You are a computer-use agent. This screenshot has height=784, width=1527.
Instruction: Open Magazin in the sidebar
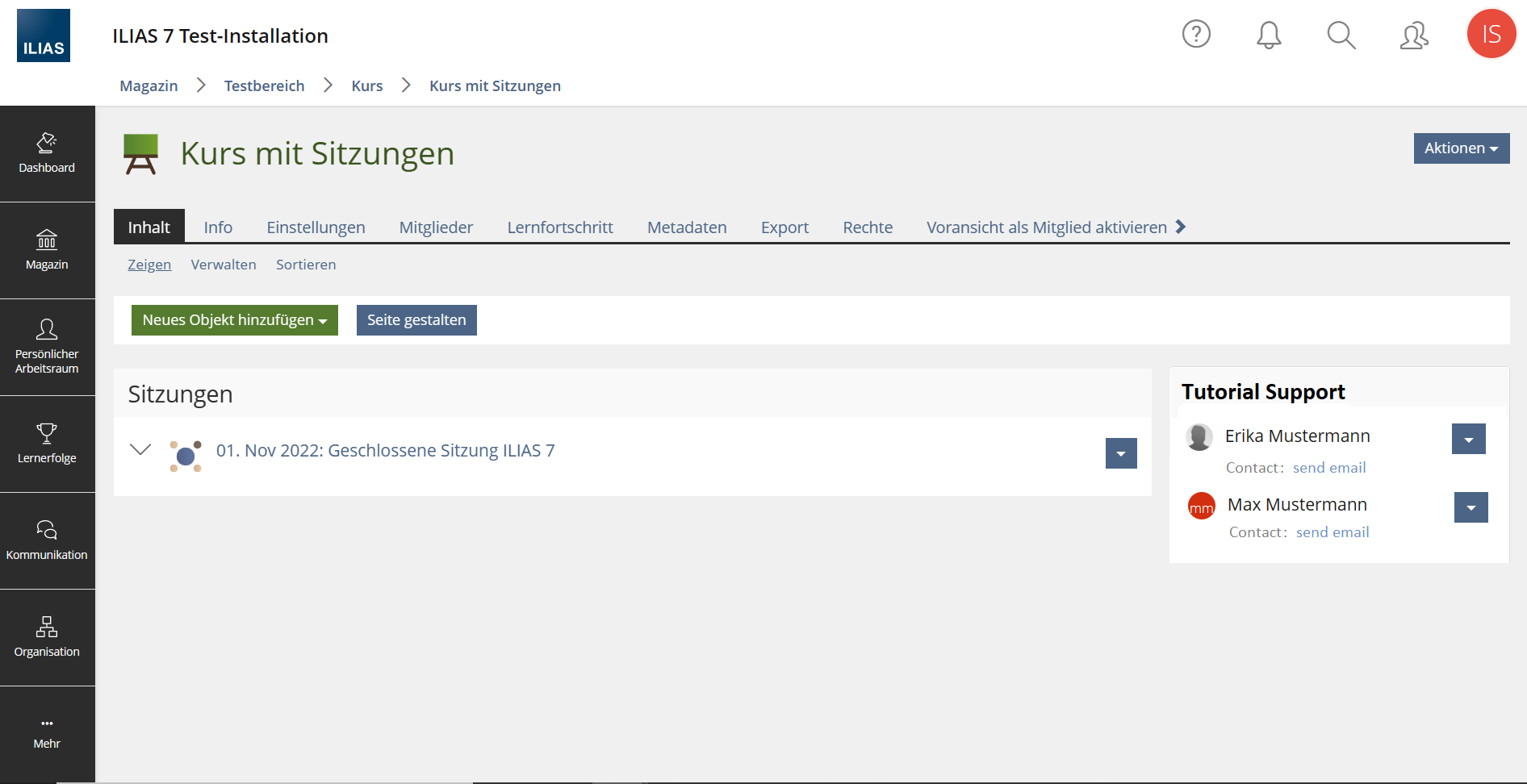(x=47, y=250)
